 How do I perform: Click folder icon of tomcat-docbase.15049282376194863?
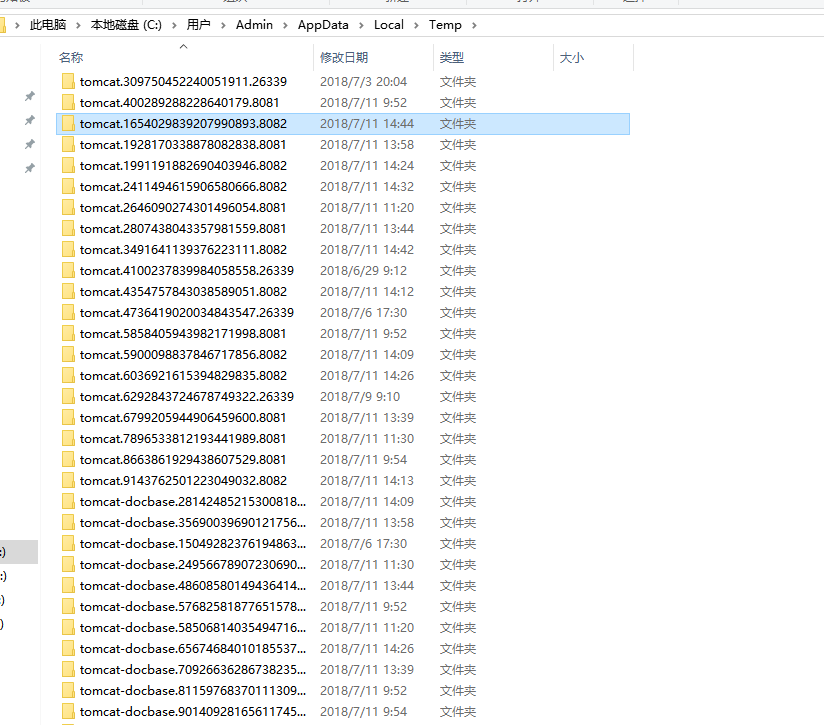tap(68, 544)
